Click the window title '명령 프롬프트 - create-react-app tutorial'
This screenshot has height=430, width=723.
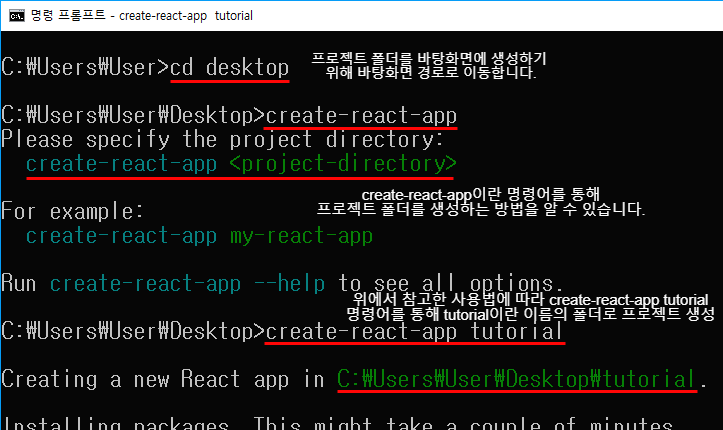tap(142, 16)
